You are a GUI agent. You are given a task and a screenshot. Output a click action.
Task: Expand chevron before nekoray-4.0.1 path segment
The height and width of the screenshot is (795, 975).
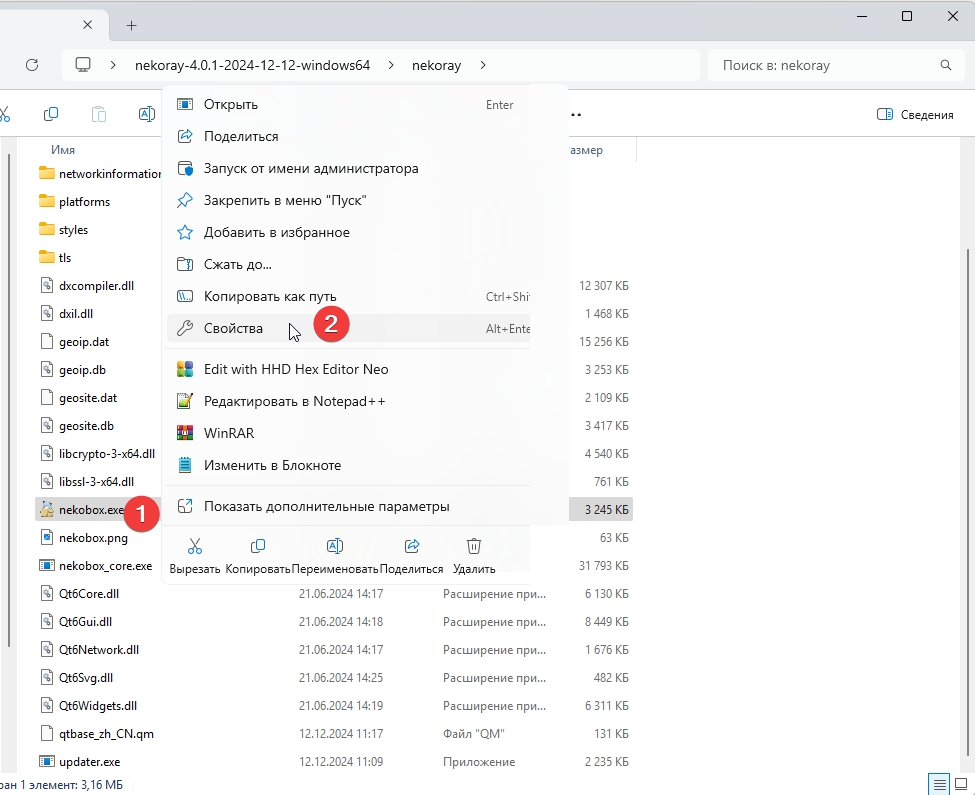114,65
